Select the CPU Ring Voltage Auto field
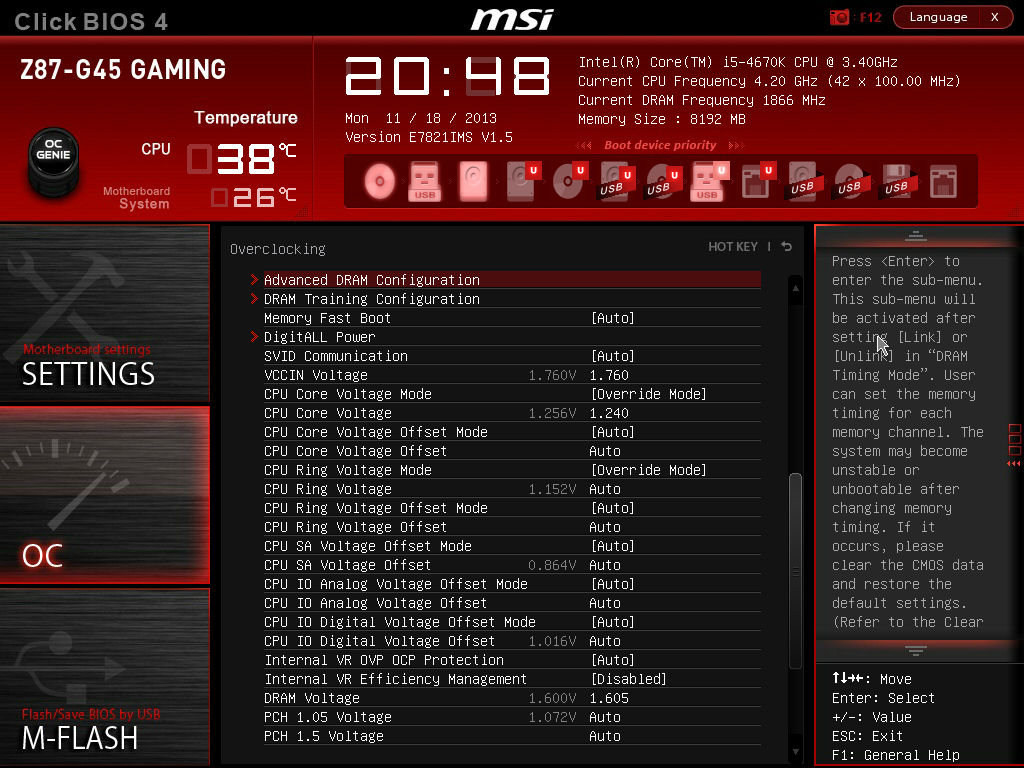Image resolution: width=1024 pixels, height=768 pixels. (x=605, y=489)
